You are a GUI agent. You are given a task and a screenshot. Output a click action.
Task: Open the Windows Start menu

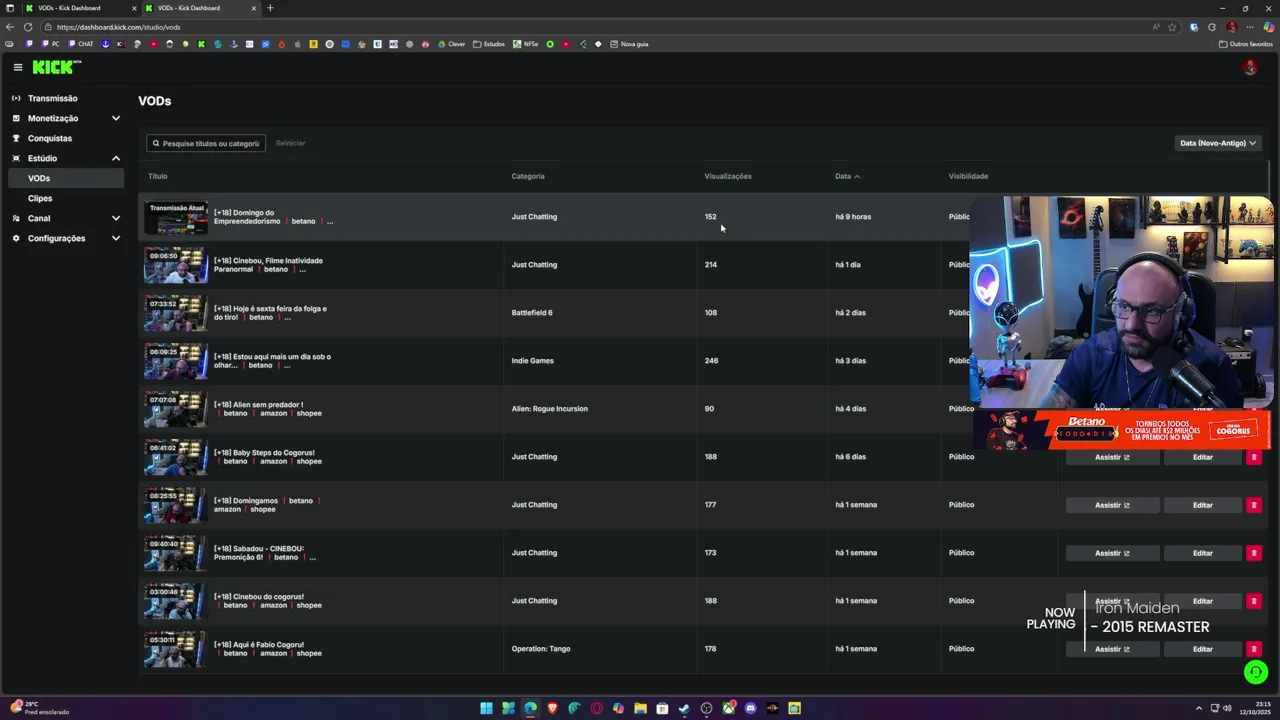click(x=486, y=708)
